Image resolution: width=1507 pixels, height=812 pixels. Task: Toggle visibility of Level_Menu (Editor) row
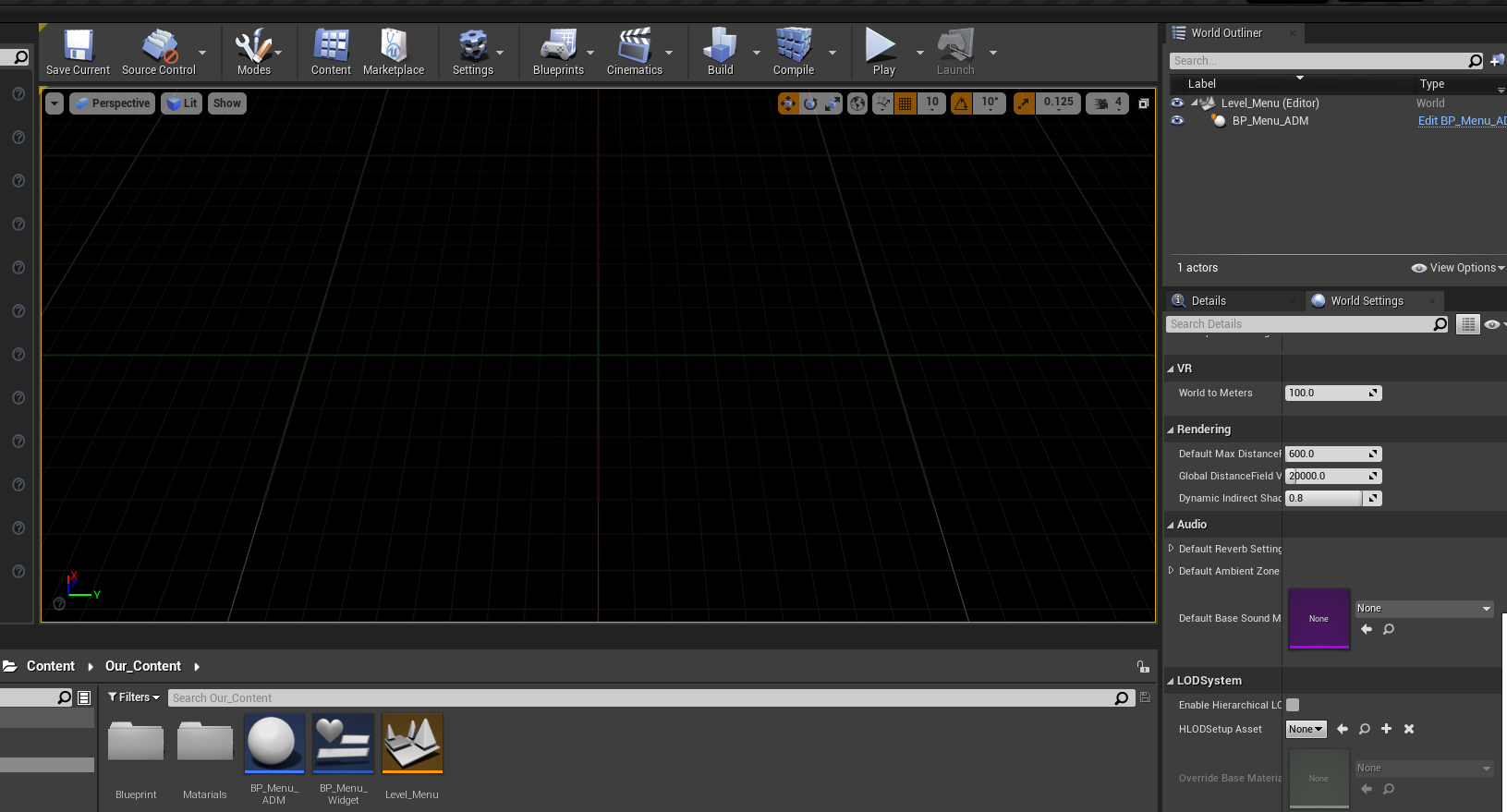[x=1177, y=103]
